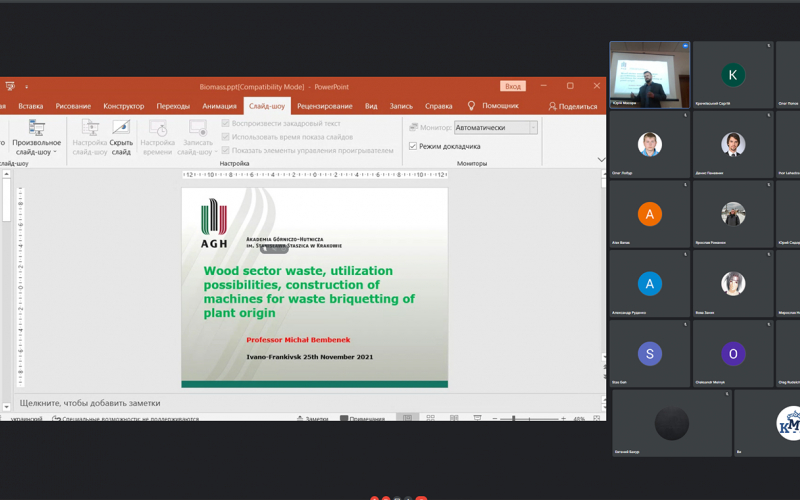Open Примечания comments from the status bar
The width and height of the screenshot is (800, 500).
(x=362, y=418)
